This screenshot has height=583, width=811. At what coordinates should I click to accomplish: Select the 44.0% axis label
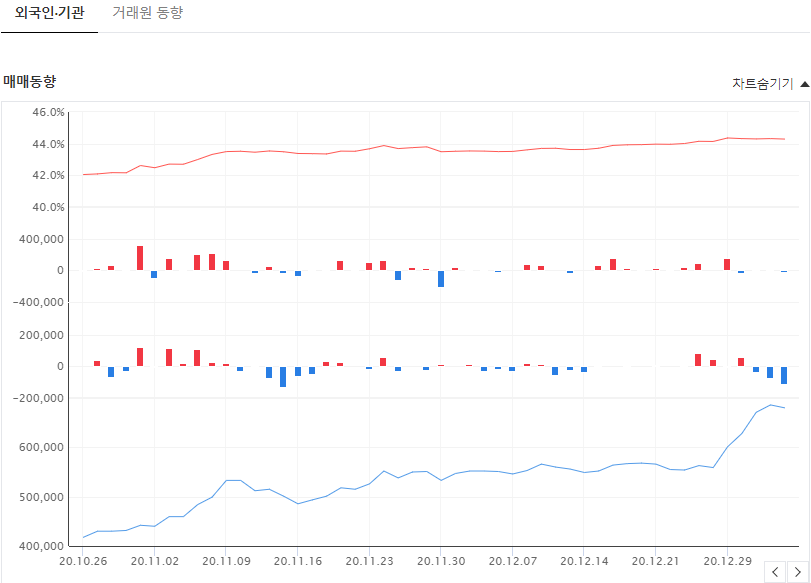point(49,144)
